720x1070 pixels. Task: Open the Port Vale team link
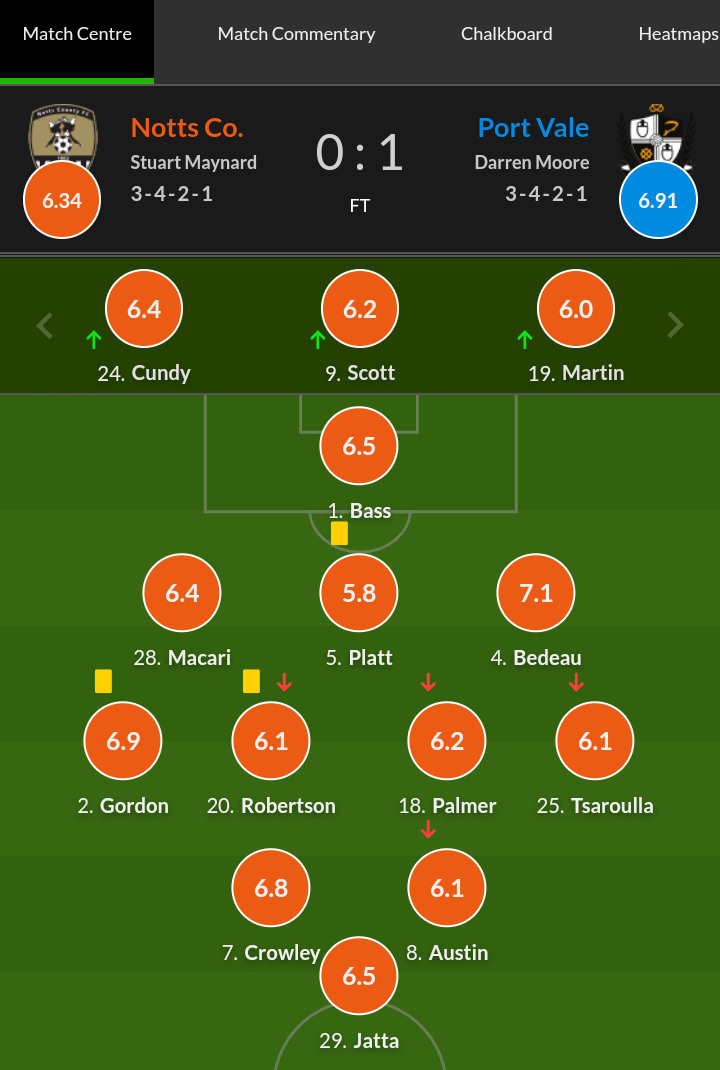tap(533, 128)
